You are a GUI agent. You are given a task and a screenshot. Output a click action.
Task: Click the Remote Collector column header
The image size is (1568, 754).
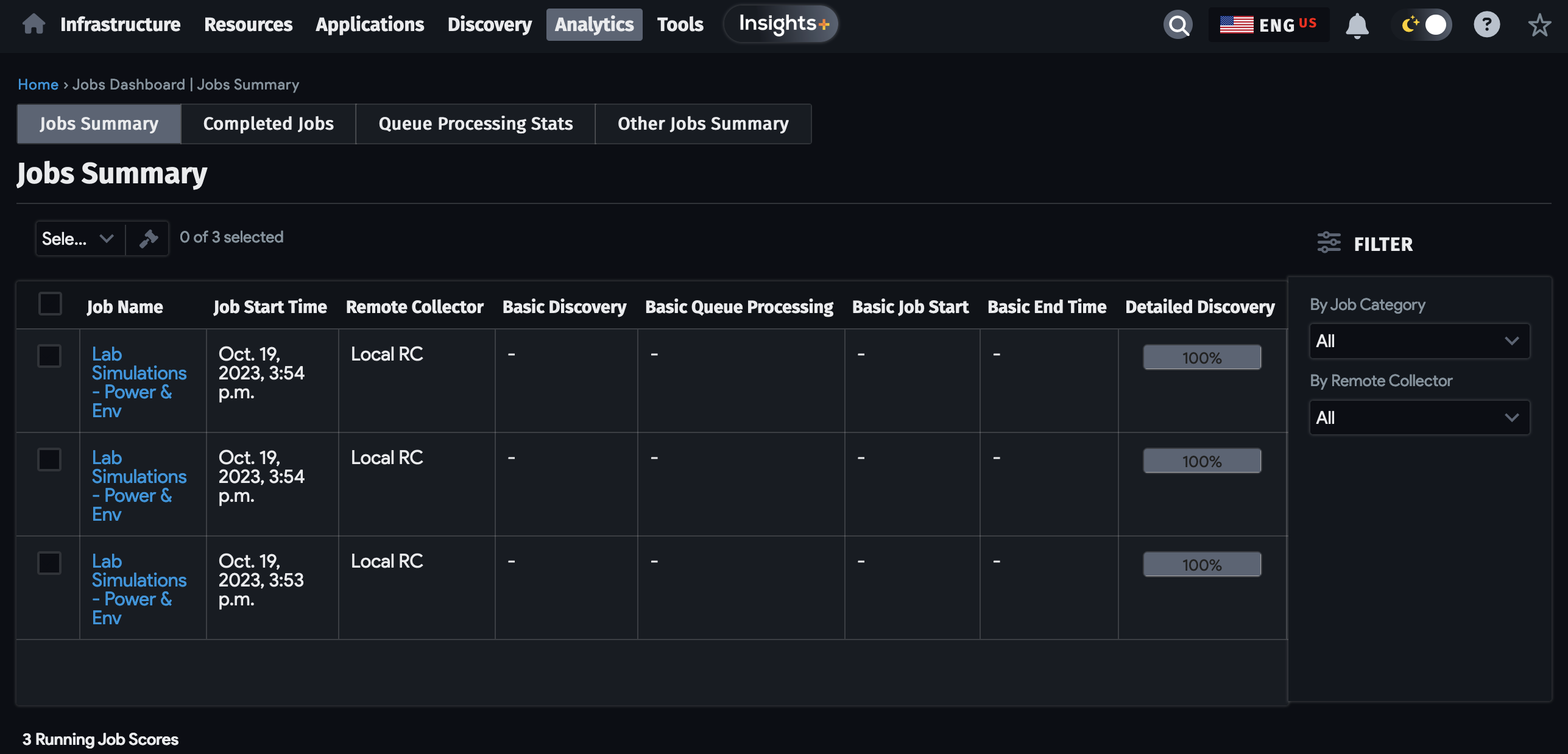pos(414,307)
